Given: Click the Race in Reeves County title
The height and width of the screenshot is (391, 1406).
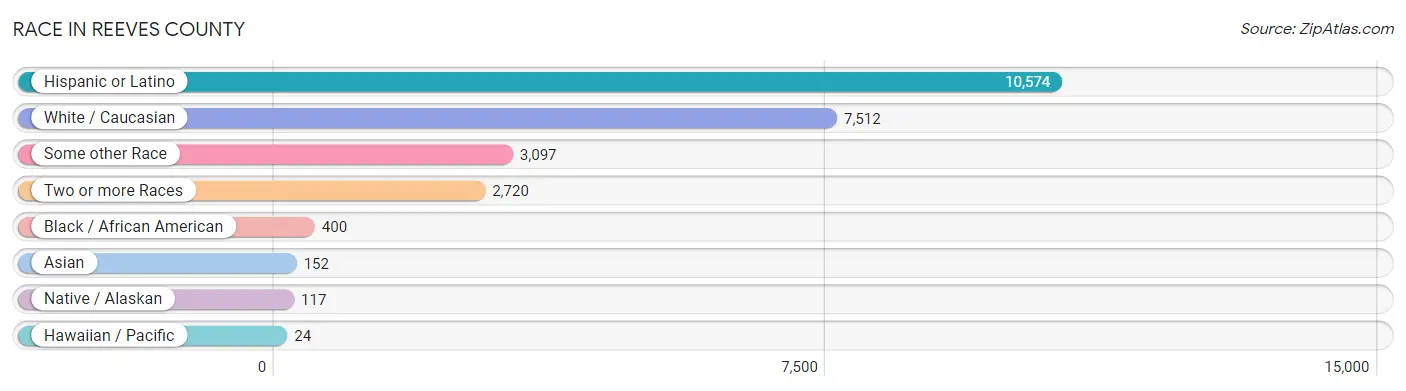Looking at the screenshot, I should tap(129, 29).
